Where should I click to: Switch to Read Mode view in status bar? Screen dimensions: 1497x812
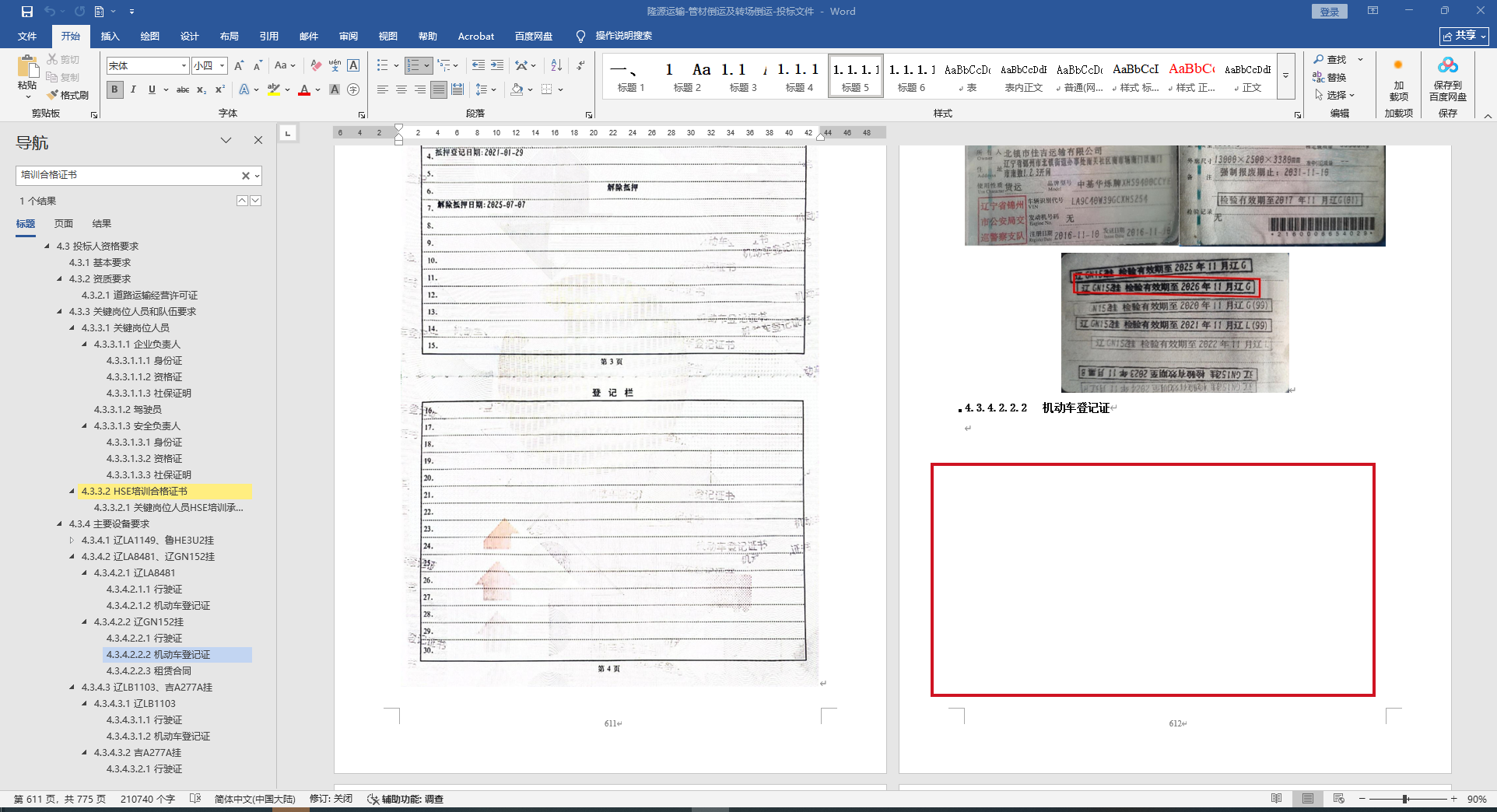1277,799
